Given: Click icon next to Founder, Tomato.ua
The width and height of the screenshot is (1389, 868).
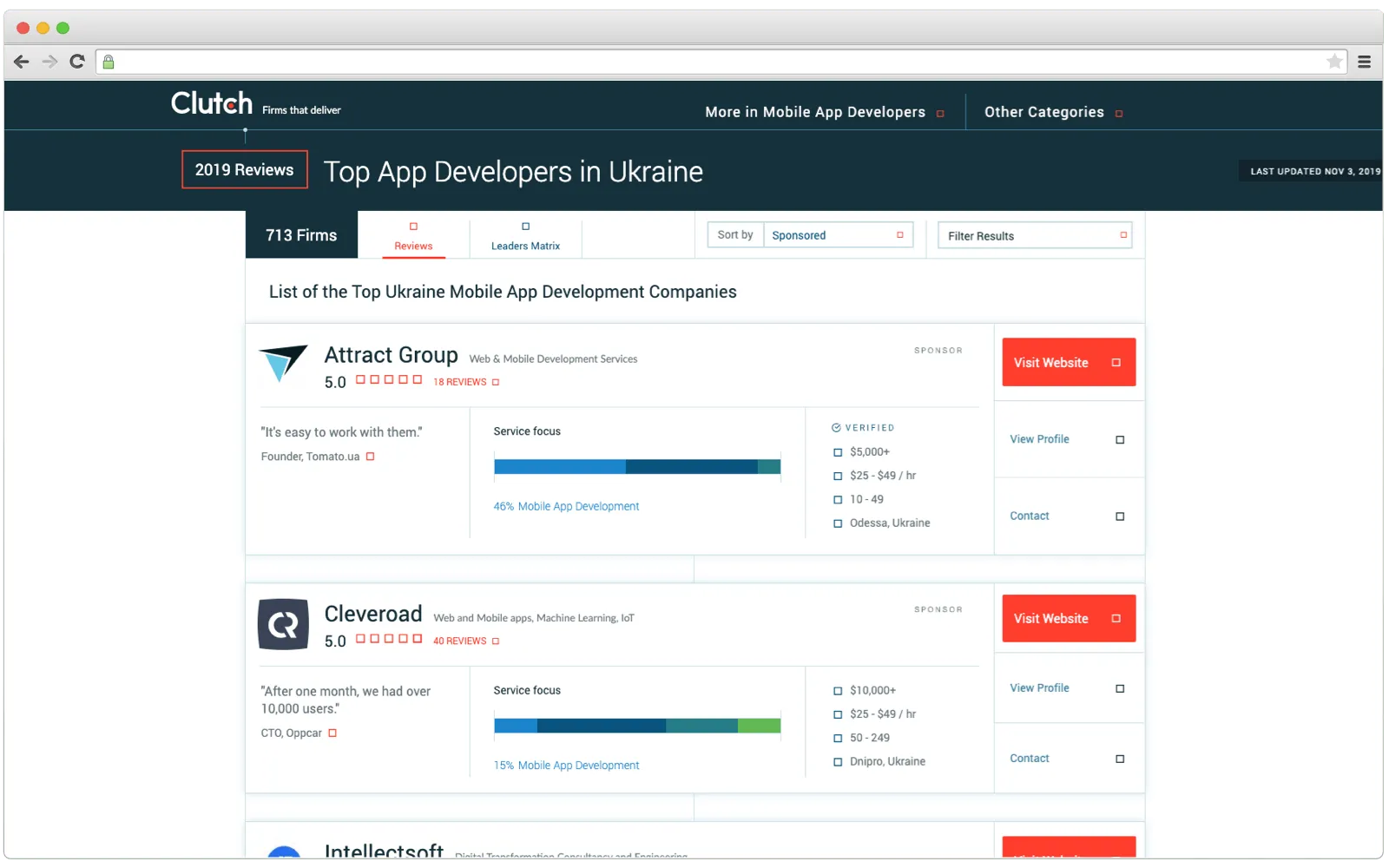Looking at the screenshot, I should point(370,457).
